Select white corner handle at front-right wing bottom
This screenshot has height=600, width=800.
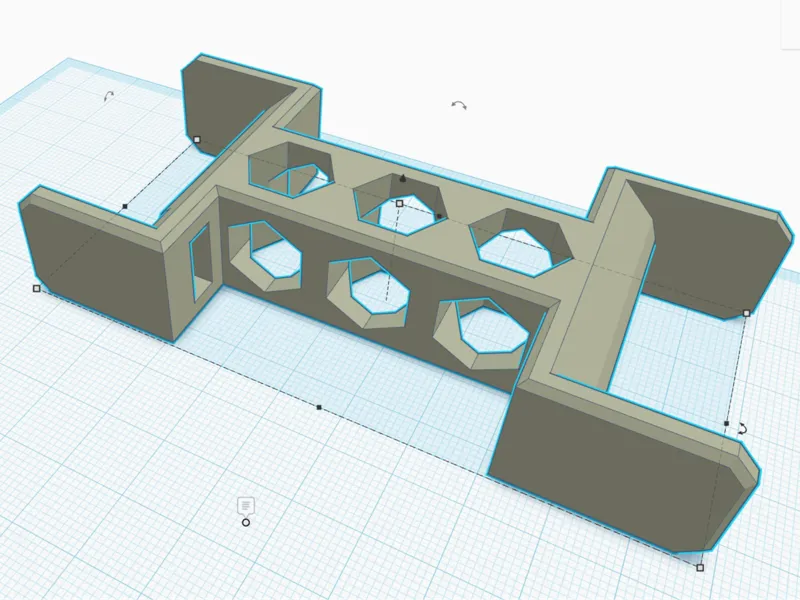pos(700,568)
